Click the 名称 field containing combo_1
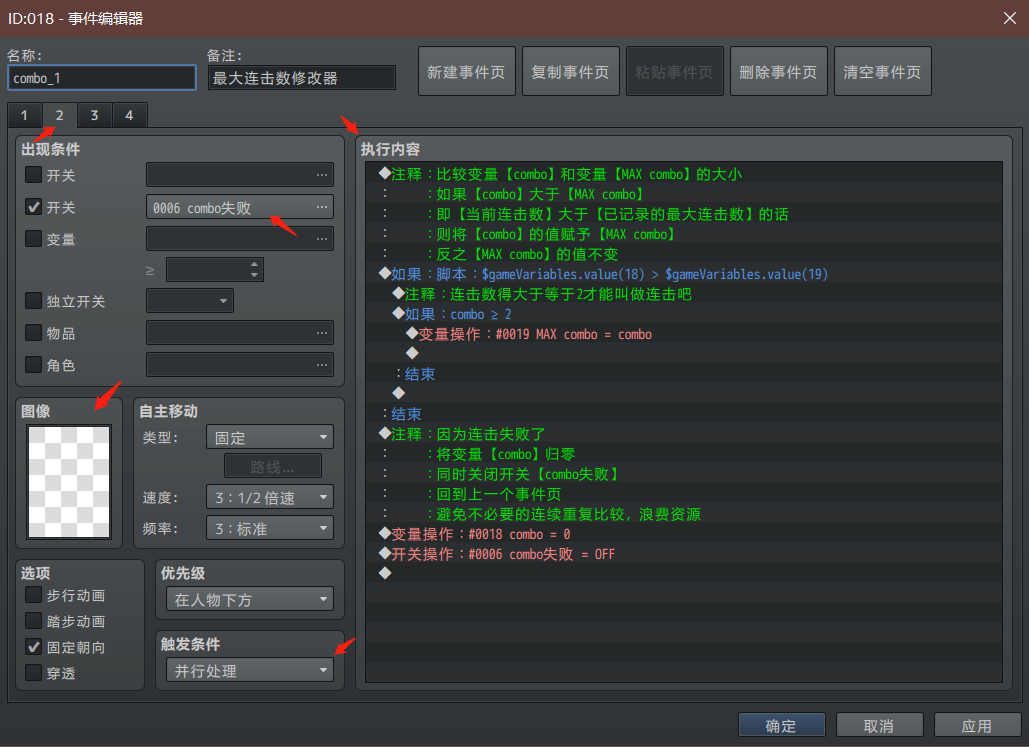Viewport: 1029px width, 747px height. (102, 77)
